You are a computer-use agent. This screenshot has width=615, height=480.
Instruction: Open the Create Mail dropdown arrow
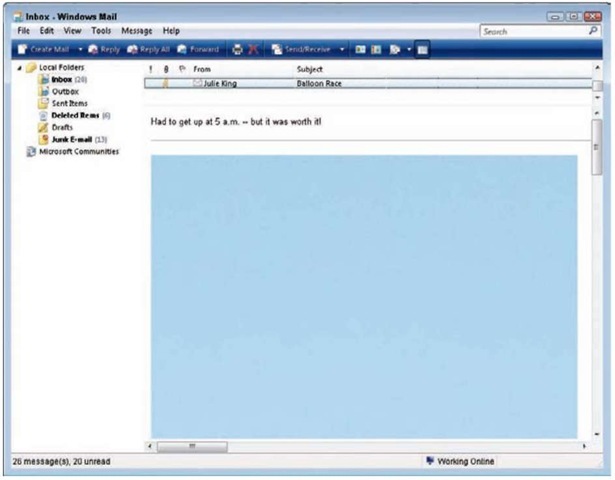[x=80, y=49]
